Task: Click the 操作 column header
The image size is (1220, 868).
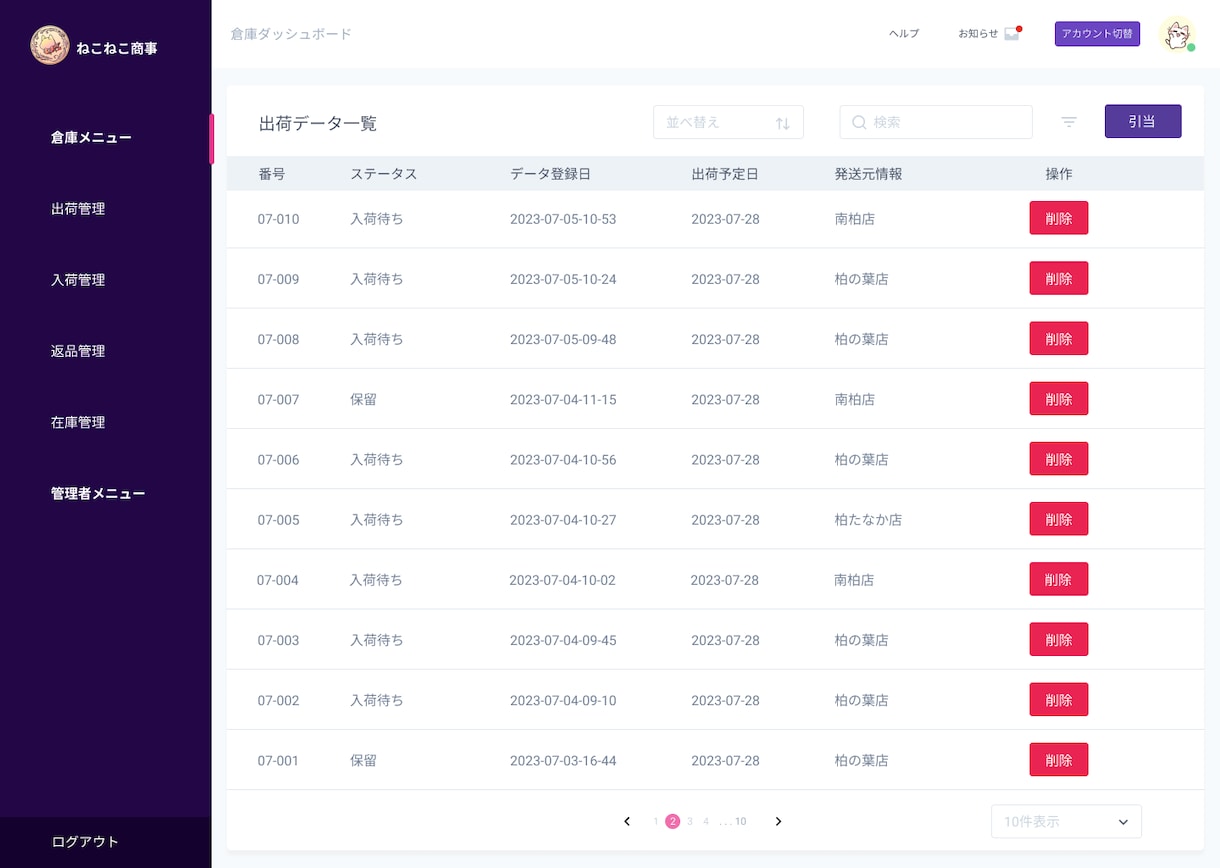Action: click(1059, 174)
